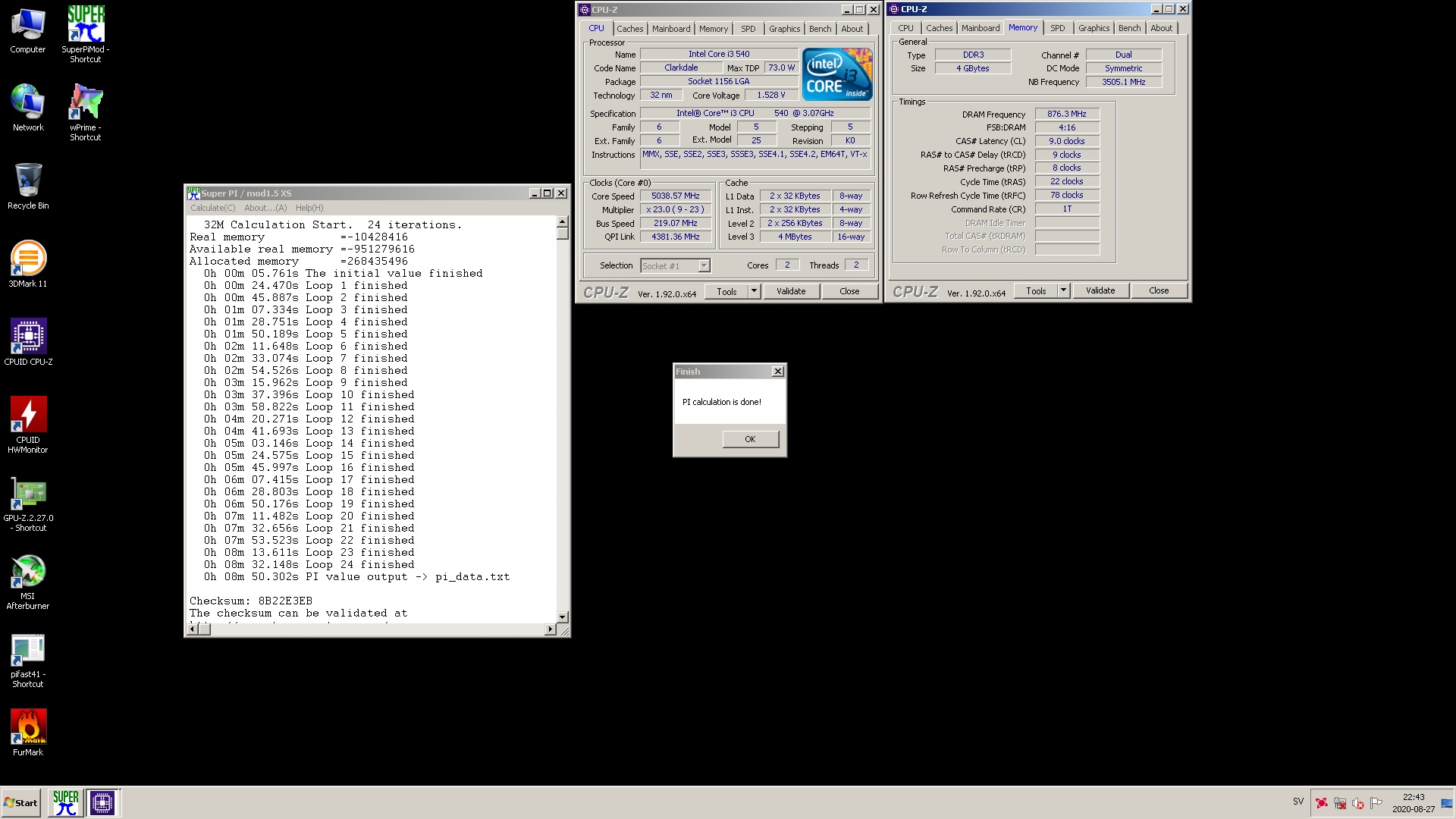Switch to Graphics tab in left CPU-Z
The height and width of the screenshot is (819, 1456).
[784, 29]
